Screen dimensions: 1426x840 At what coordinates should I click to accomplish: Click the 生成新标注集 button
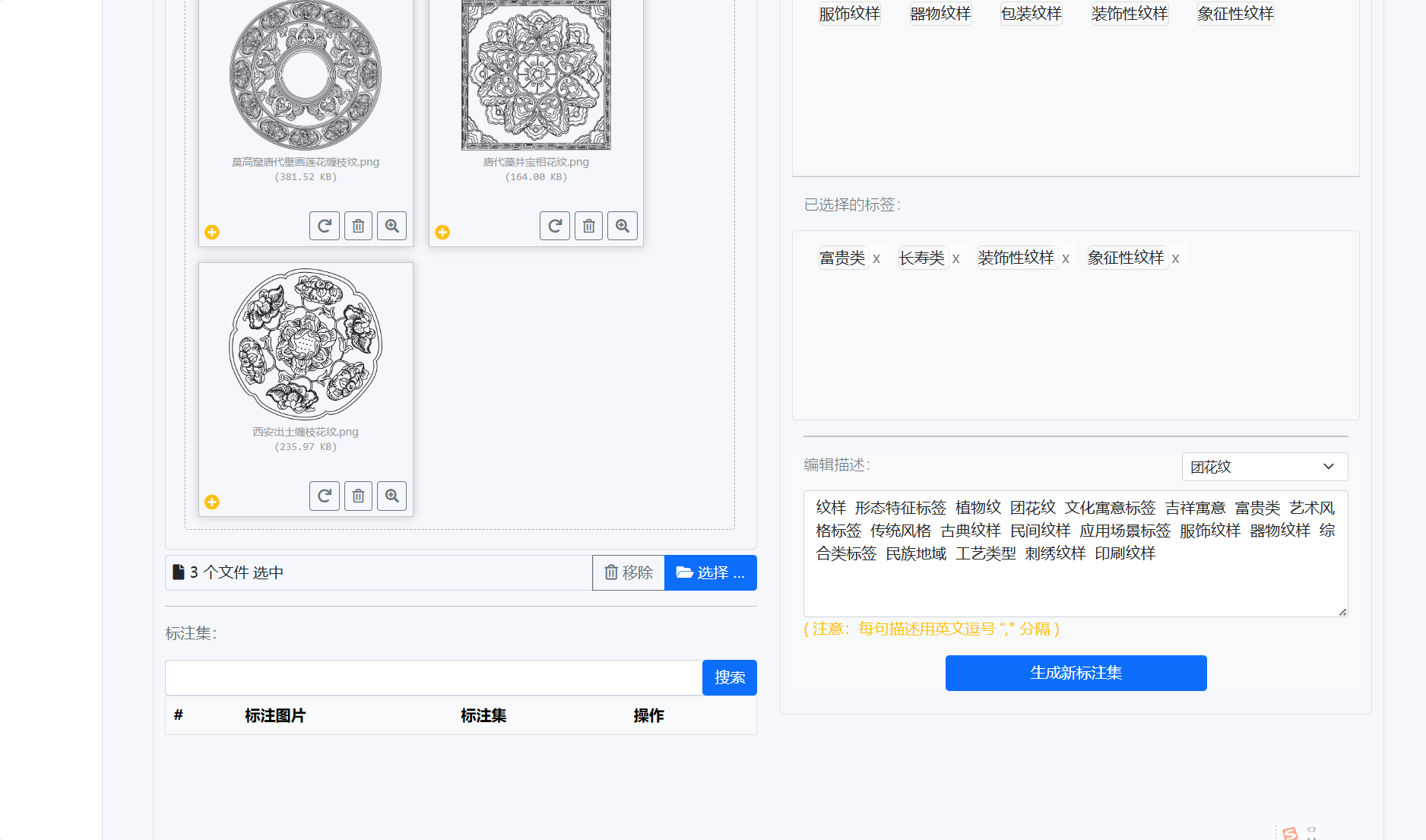tap(1076, 673)
